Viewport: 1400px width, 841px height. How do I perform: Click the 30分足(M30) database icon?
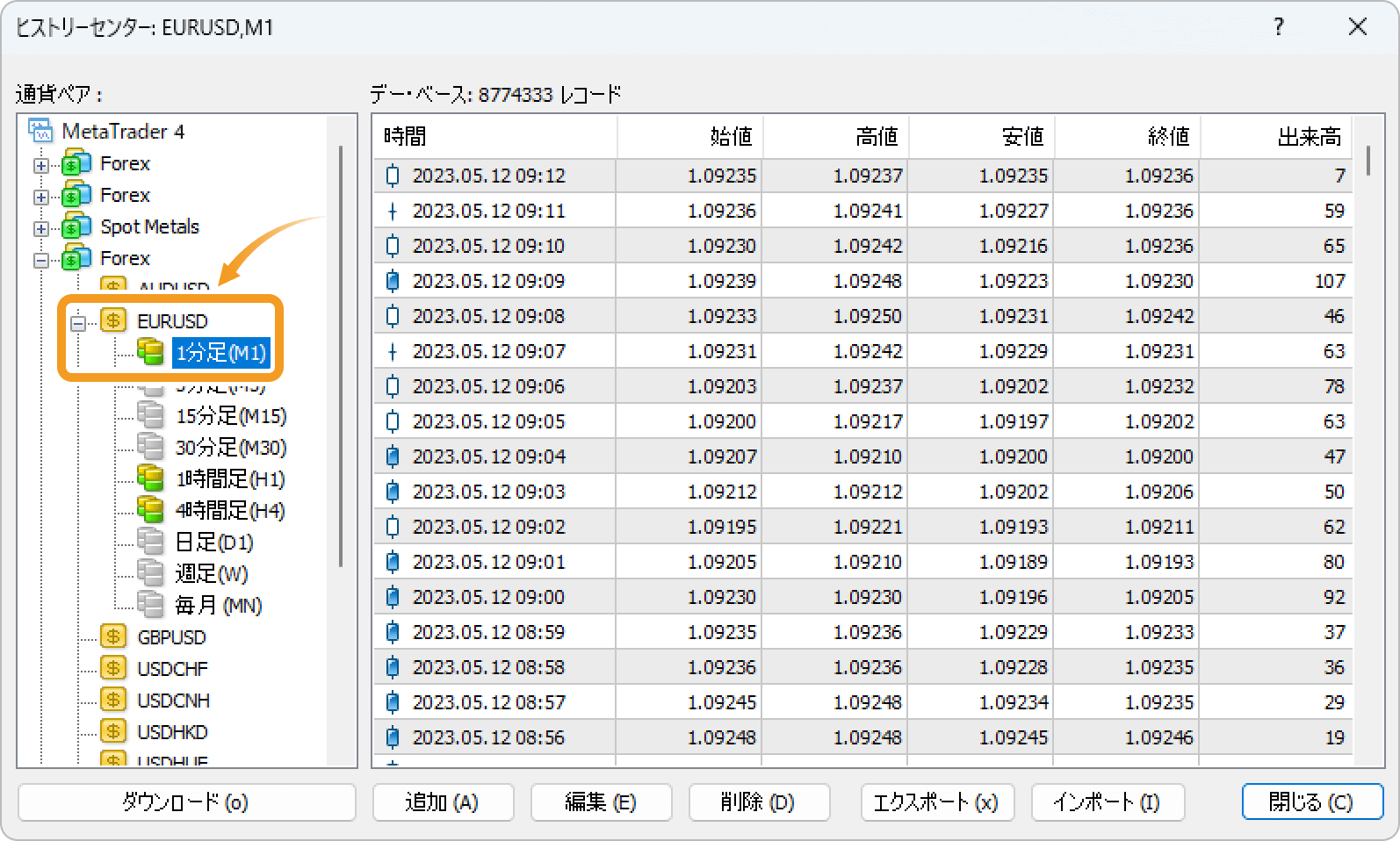(x=150, y=447)
